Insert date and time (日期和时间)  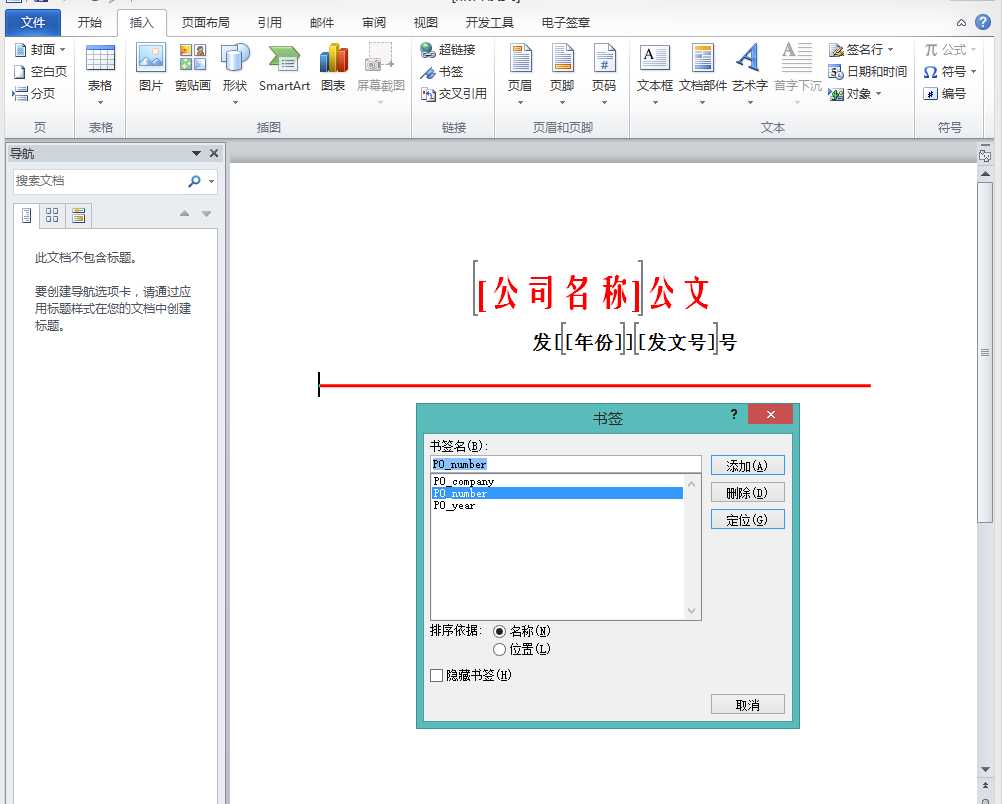(868, 72)
